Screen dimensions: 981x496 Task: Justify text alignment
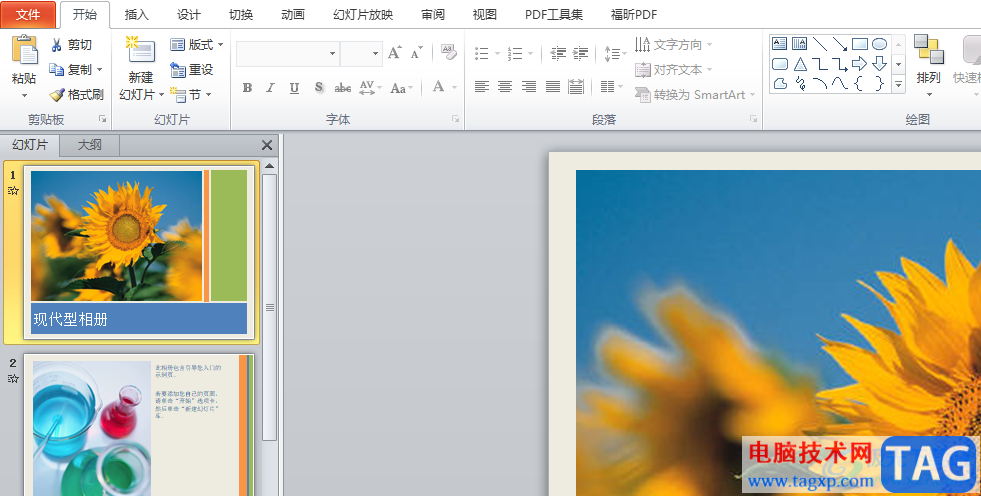click(552, 86)
